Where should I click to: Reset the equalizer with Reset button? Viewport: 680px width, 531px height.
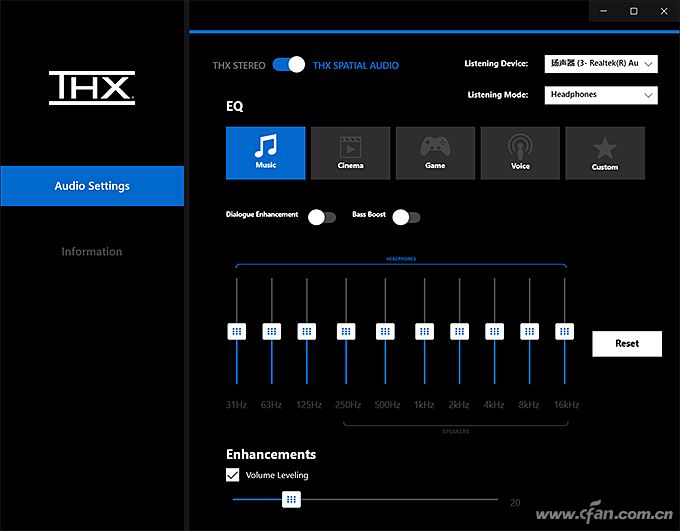(627, 344)
